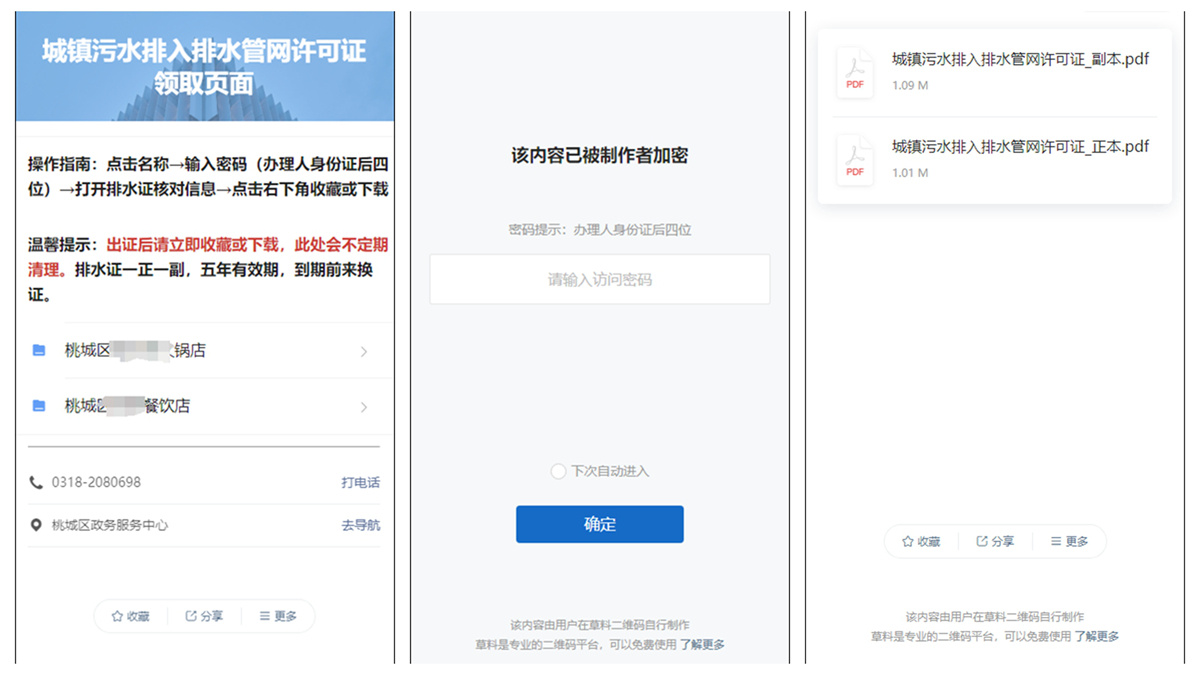Open 城镇污水排入排水管网许可证_副本.pdf file
The height and width of the screenshot is (675, 1200).
point(1020,60)
